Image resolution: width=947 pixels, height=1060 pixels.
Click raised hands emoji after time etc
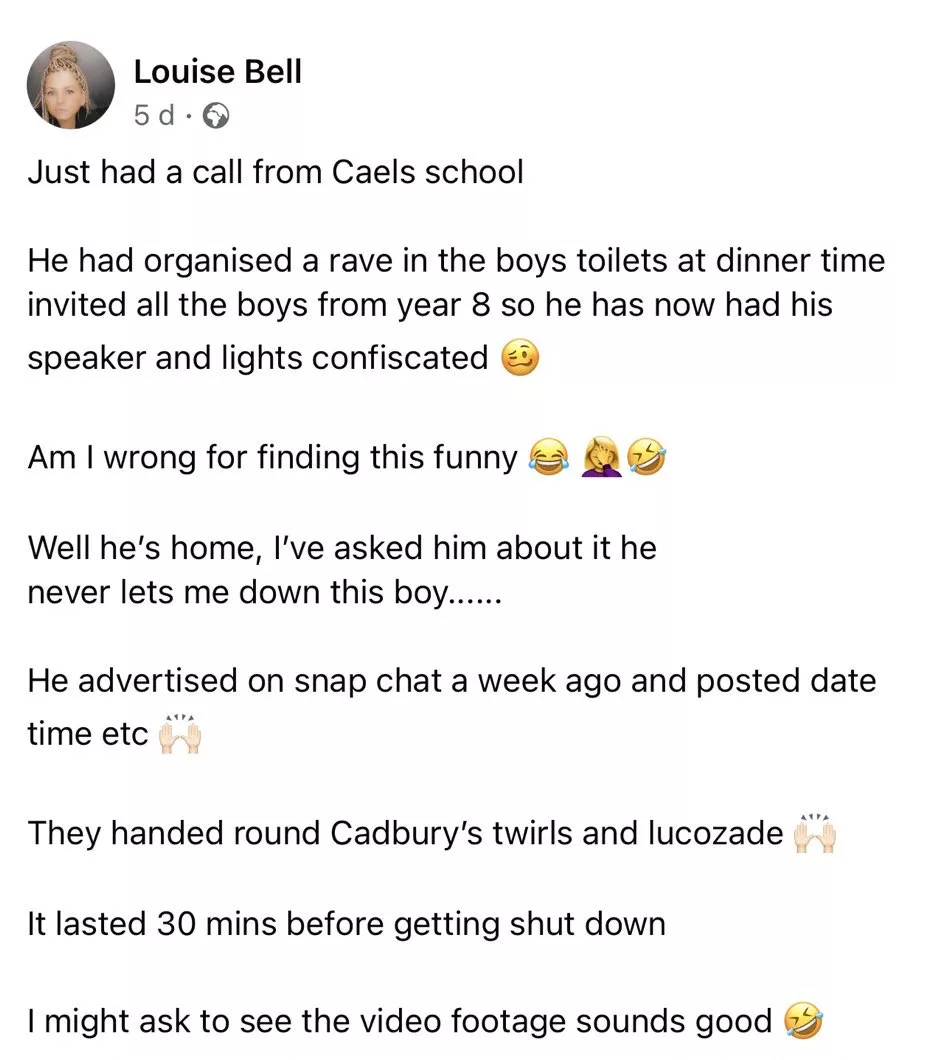click(x=180, y=733)
